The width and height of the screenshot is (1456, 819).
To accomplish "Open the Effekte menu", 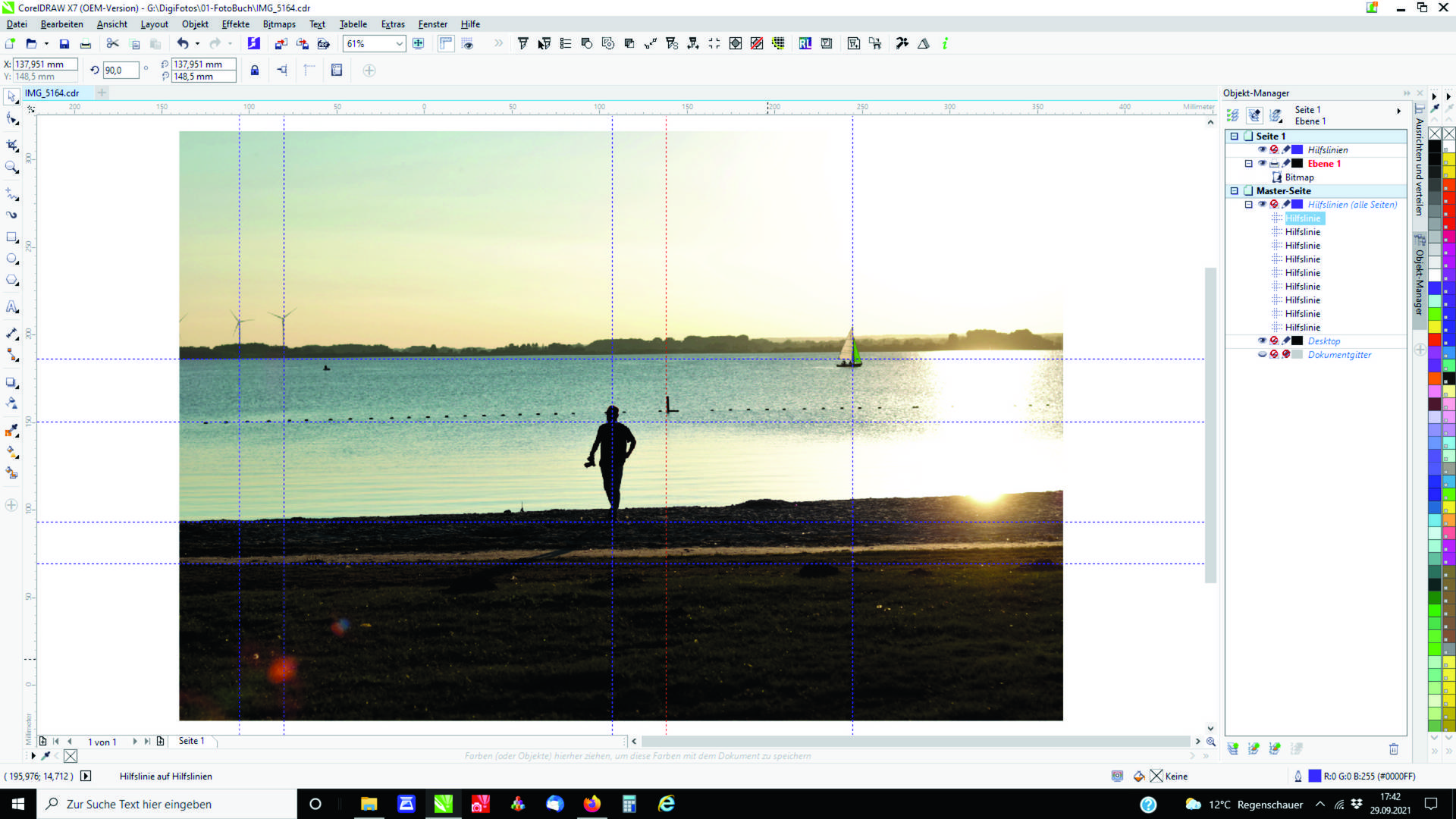I will 236,24.
